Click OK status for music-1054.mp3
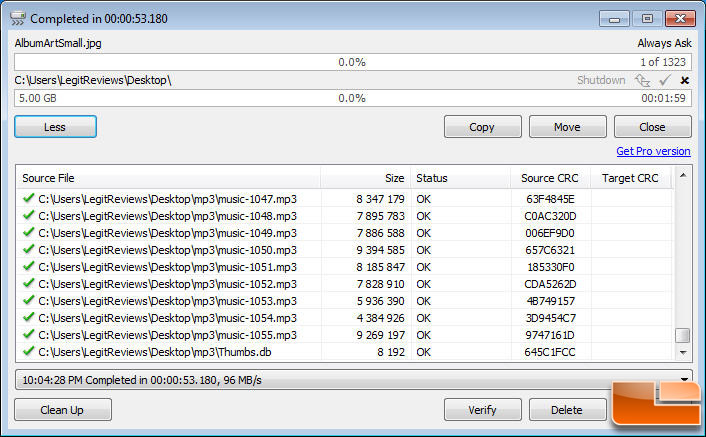706x437 pixels. pyautogui.click(x=424, y=318)
